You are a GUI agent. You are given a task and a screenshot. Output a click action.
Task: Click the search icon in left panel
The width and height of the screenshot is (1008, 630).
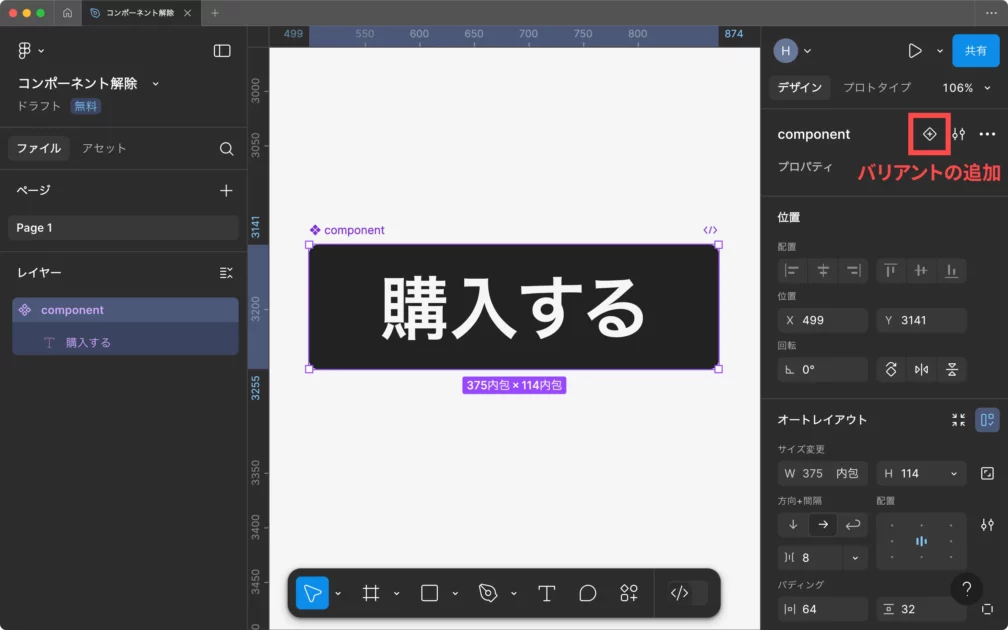click(226, 149)
